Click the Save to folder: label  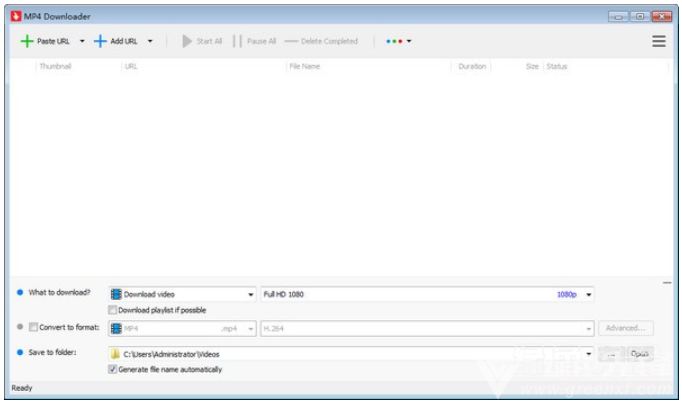click(x=52, y=352)
